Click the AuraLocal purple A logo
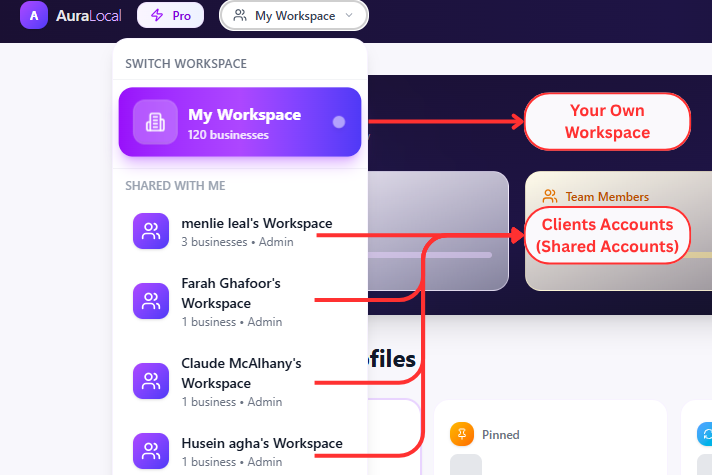715x475 pixels. click(x=34, y=15)
